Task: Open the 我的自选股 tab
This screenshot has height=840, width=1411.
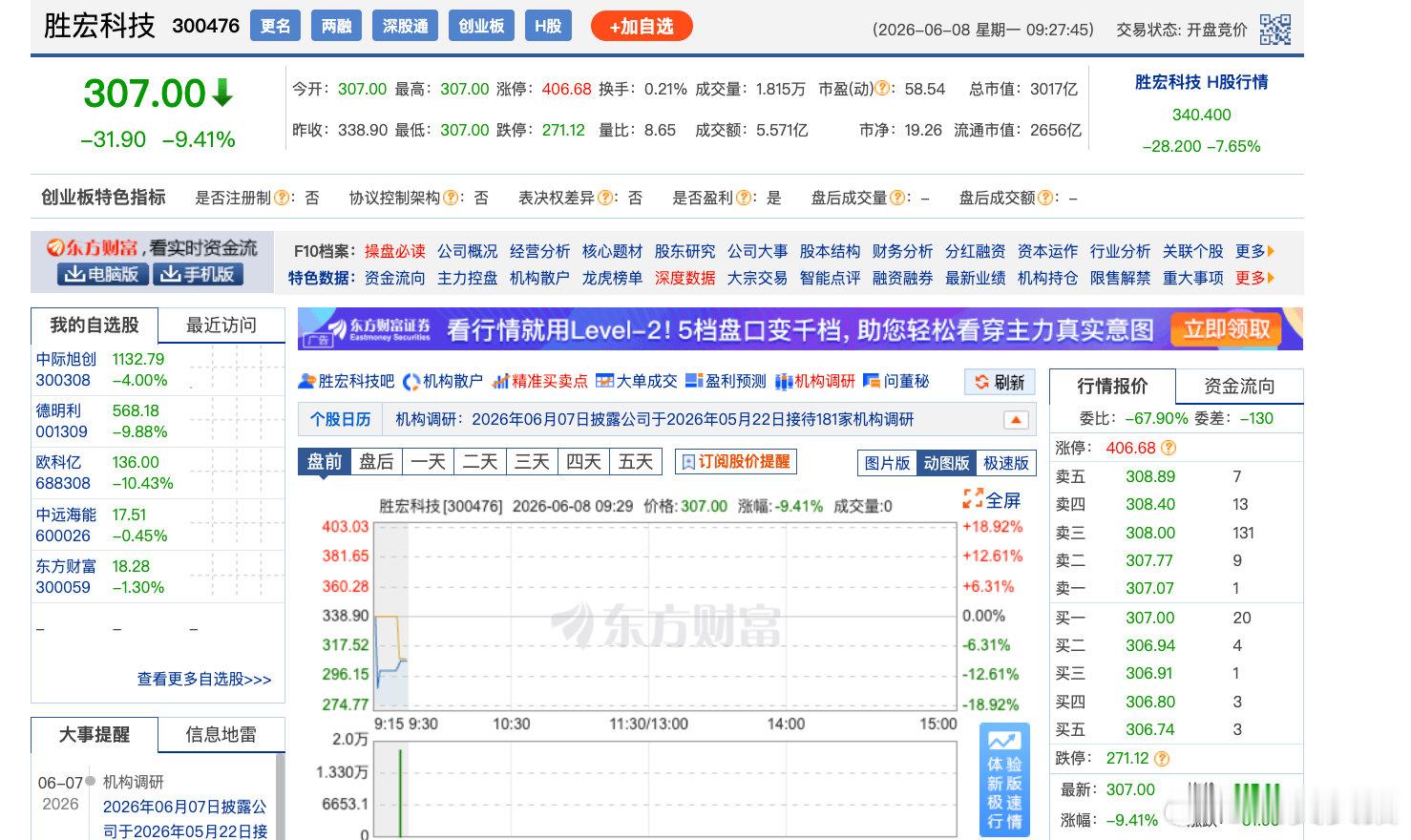Action: tap(95, 325)
